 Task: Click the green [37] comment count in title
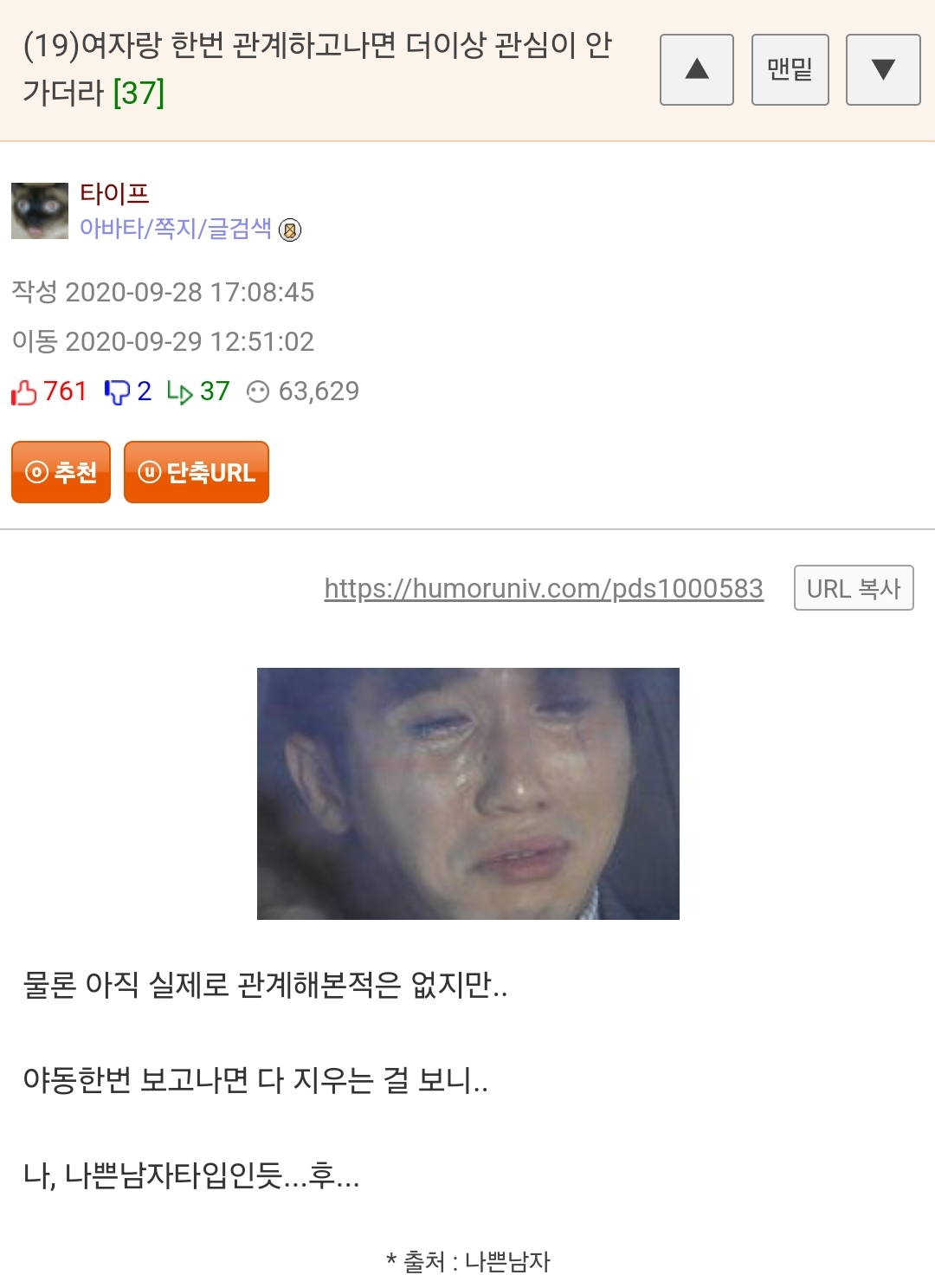139,92
